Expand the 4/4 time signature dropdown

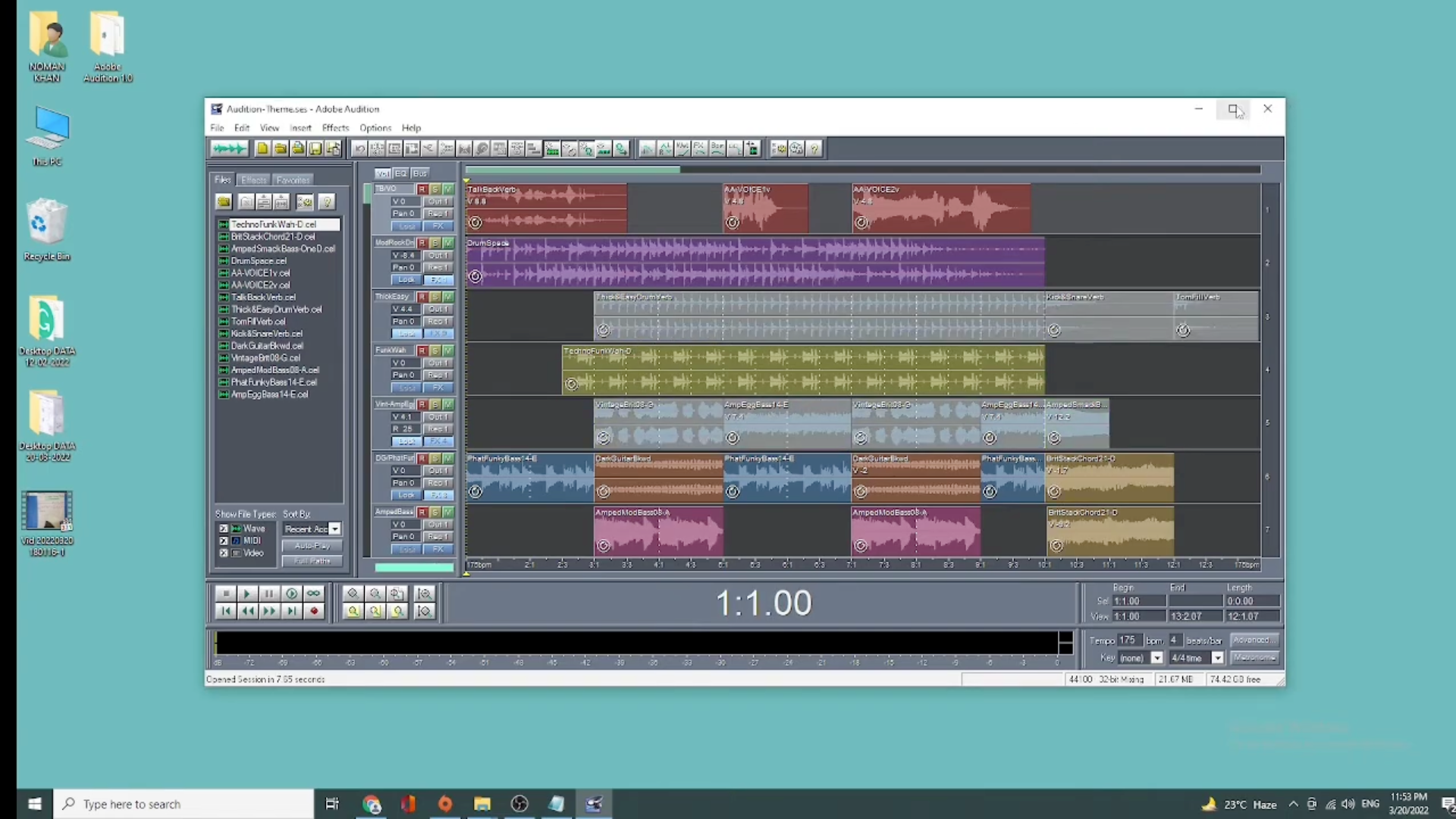[1217, 658]
